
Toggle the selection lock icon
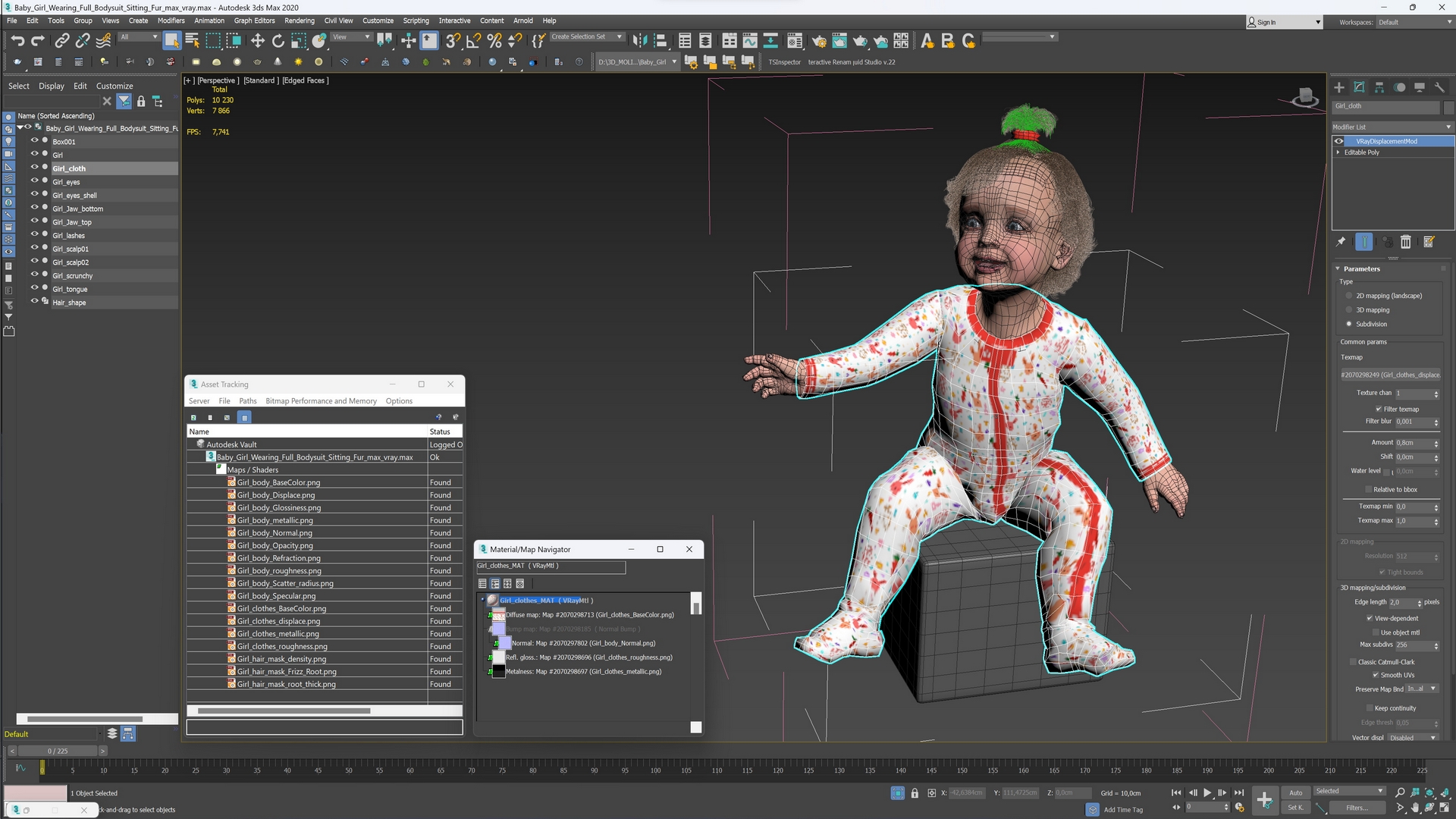[915, 793]
